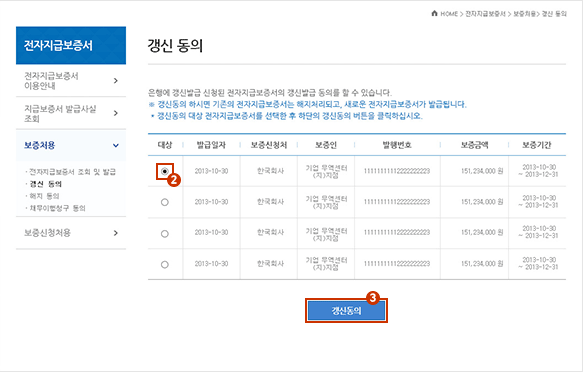Choose the third row's 대상 radio button
The width and height of the screenshot is (583, 372).
tap(165, 234)
